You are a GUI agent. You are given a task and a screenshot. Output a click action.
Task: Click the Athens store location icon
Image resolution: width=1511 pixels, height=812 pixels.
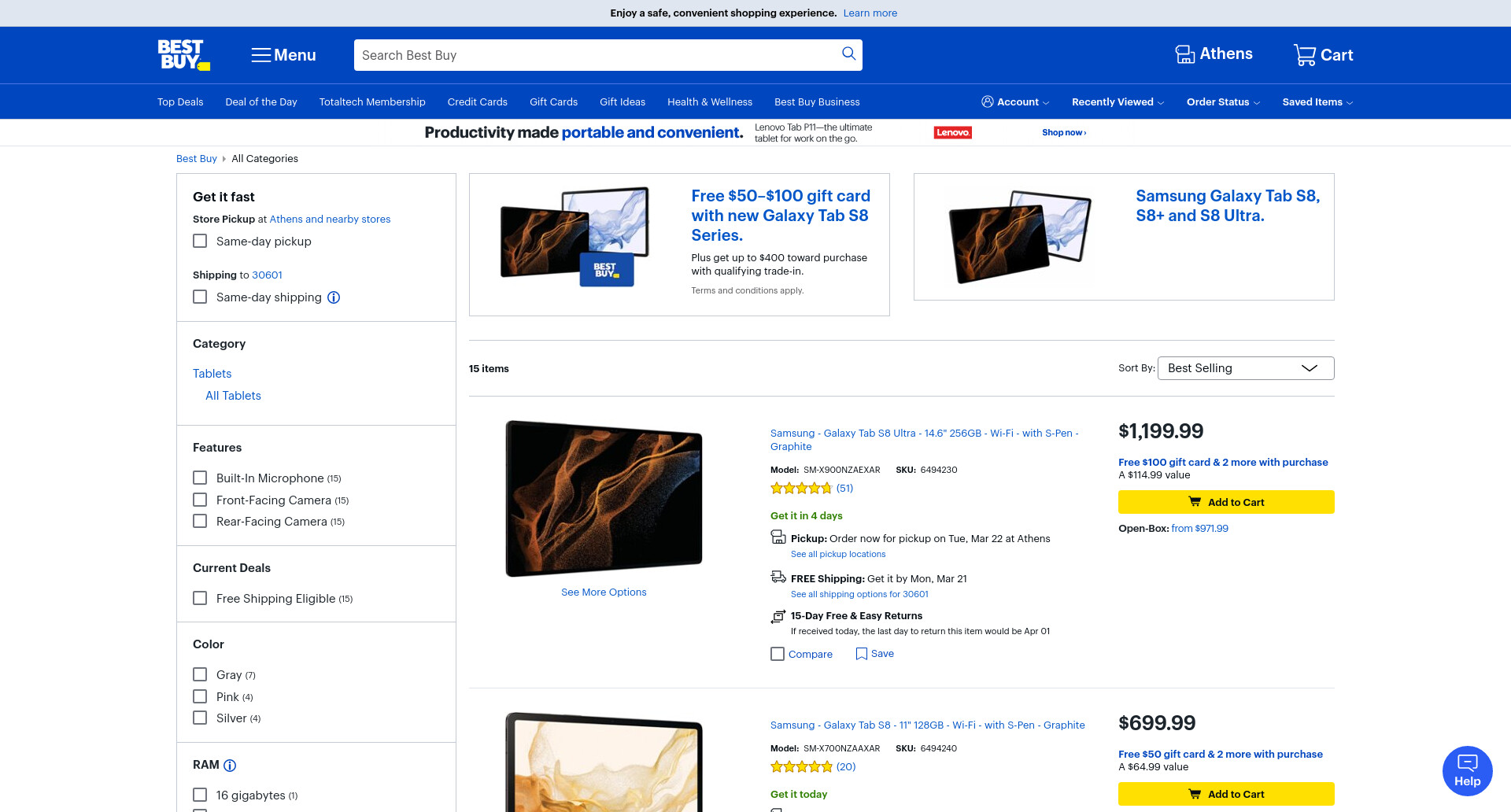pos(1184,54)
